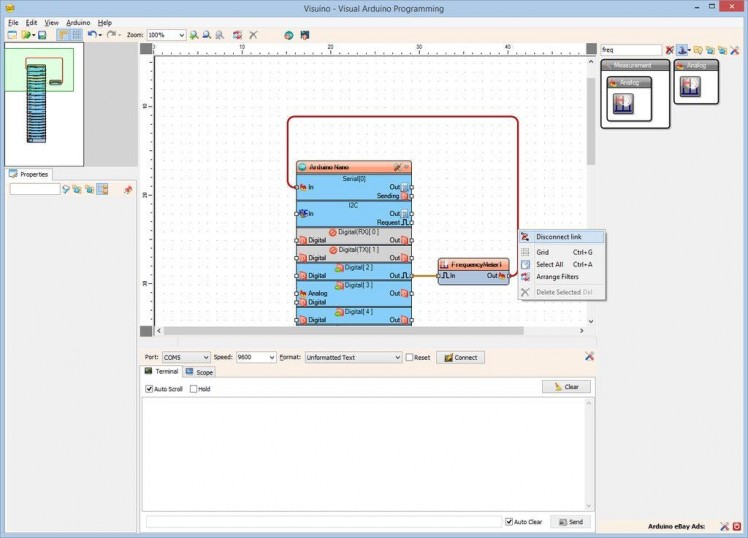Click the red X delete icon in toolbar
Screen dimensions: 748x538
pyautogui.click(x=253, y=35)
